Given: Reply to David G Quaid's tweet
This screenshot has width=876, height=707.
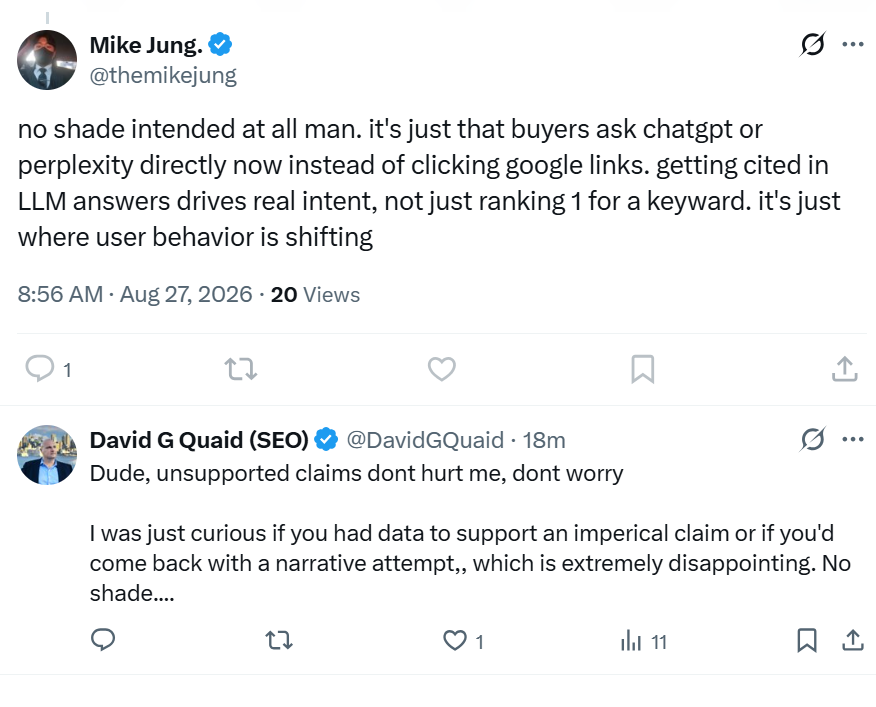Looking at the screenshot, I should point(103,640).
